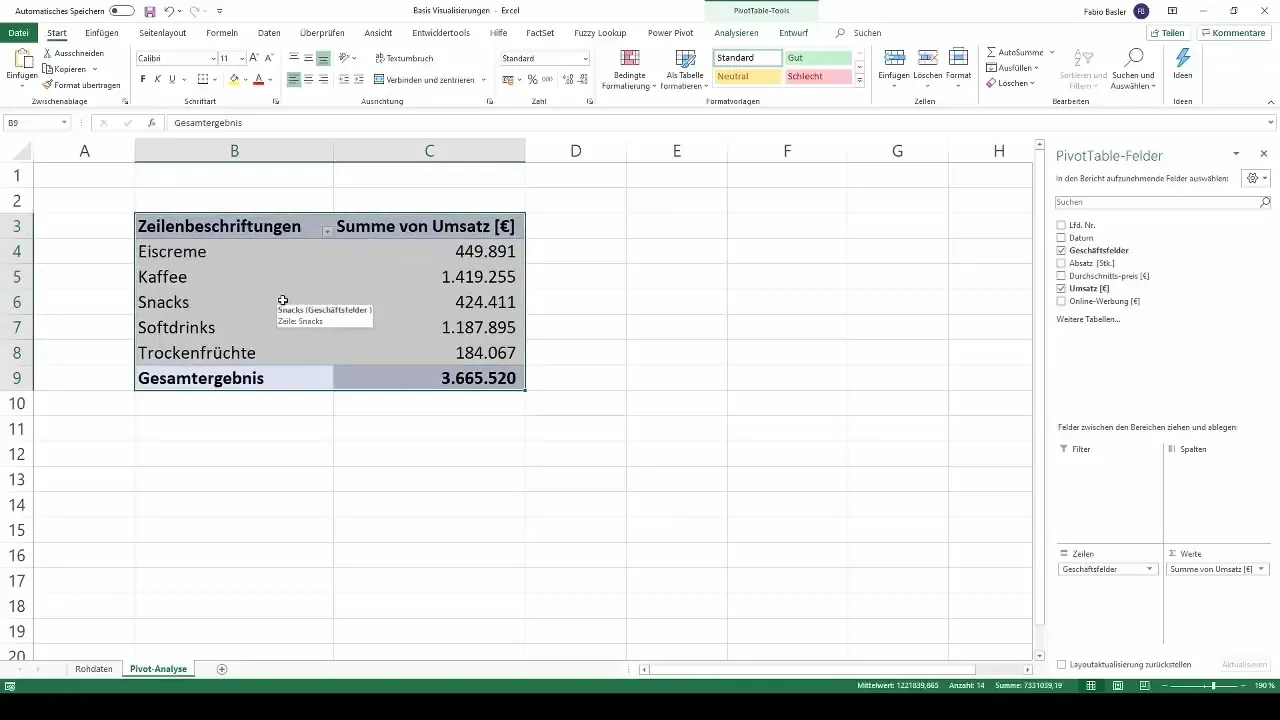Image resolution: width=1280 pixels, height=720 pixels.
Task: Open the Zeilenbeschriftungen filter dropdown
Action: (x=327, y=231)
